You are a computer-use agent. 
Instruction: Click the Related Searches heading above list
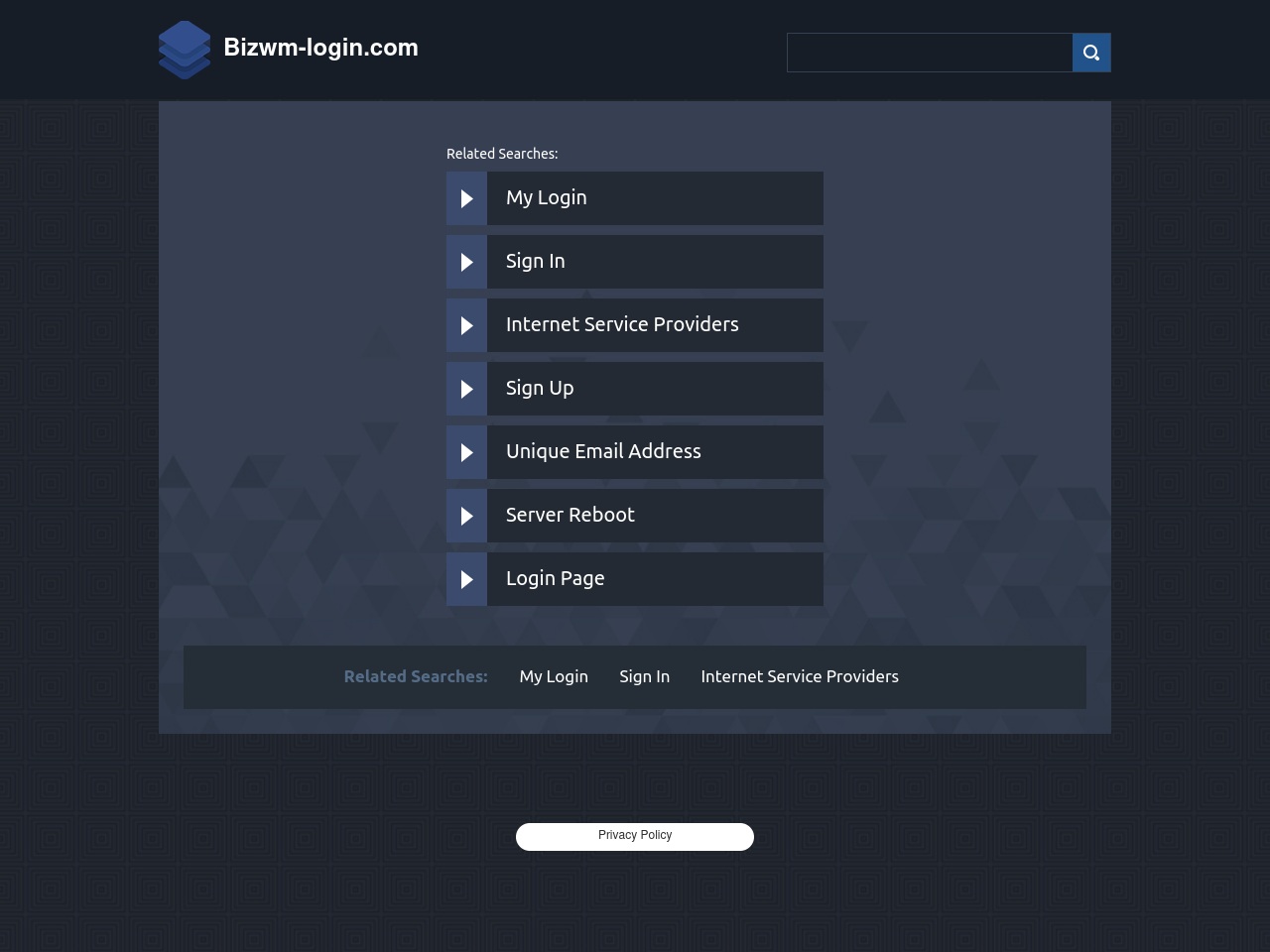pos(502,154)
